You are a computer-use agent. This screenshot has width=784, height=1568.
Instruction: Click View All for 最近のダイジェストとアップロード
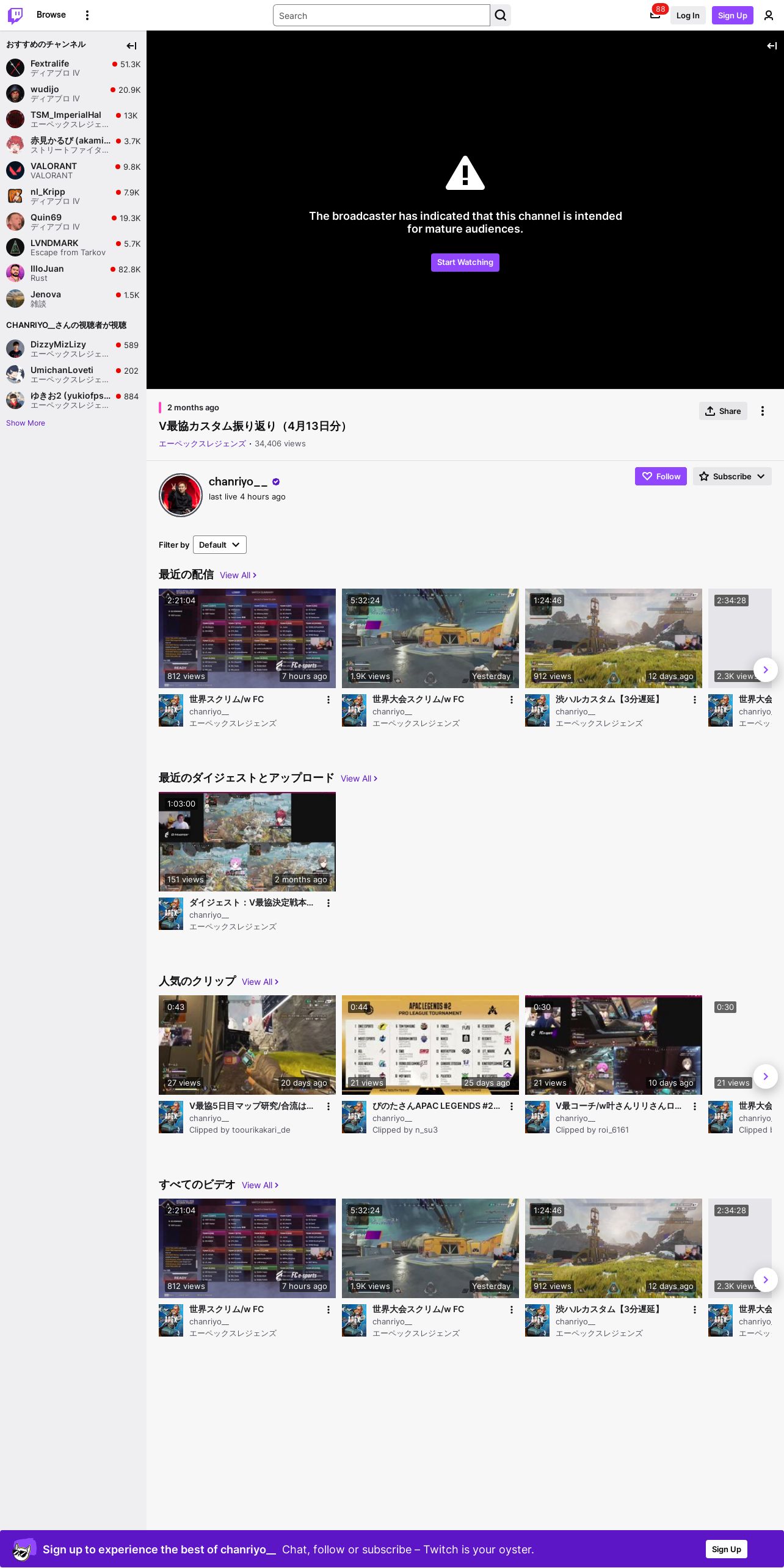pyautogui.click(x=359, y=779)
